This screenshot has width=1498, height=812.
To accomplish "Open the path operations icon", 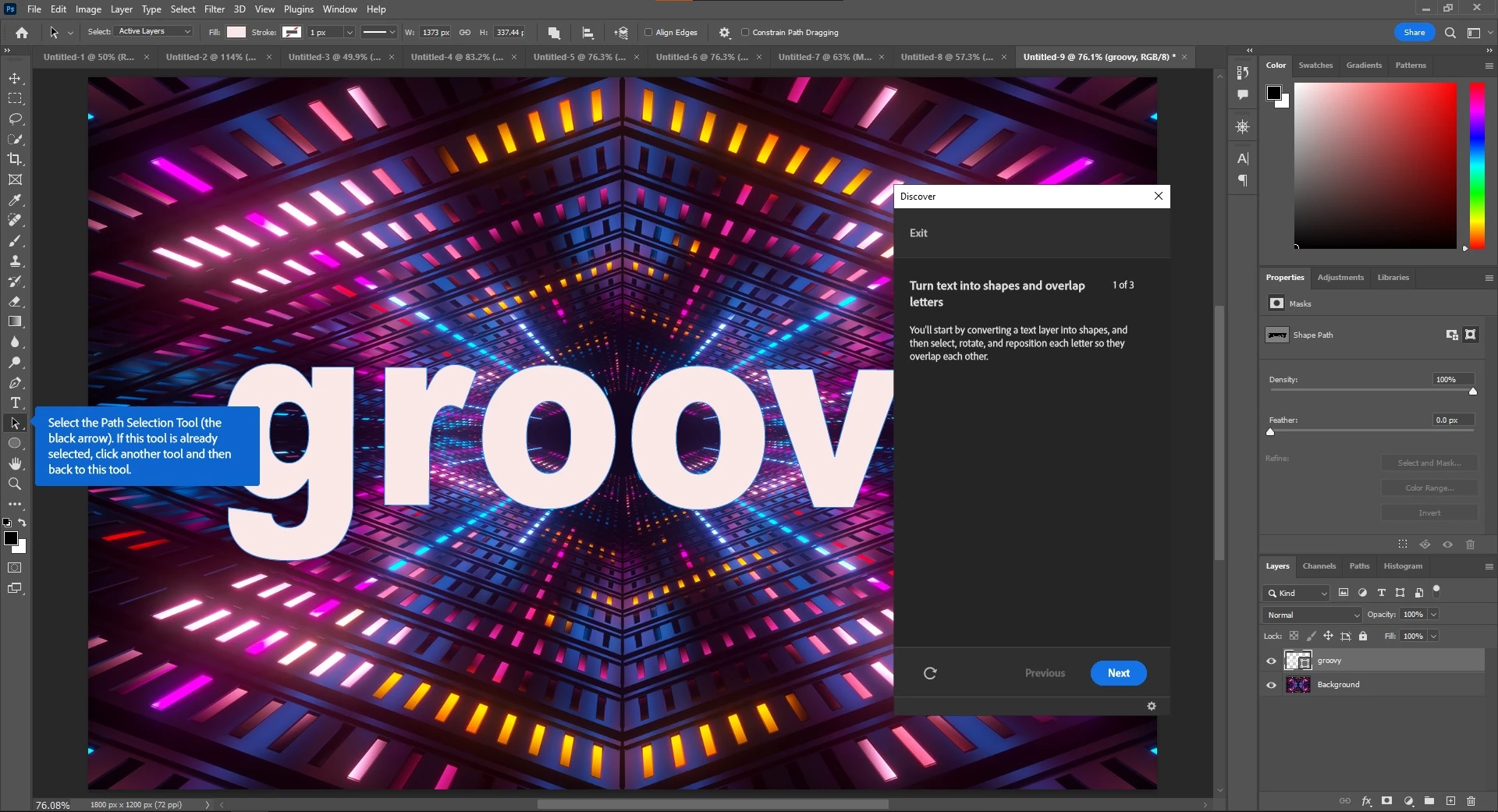I will 554,33.
